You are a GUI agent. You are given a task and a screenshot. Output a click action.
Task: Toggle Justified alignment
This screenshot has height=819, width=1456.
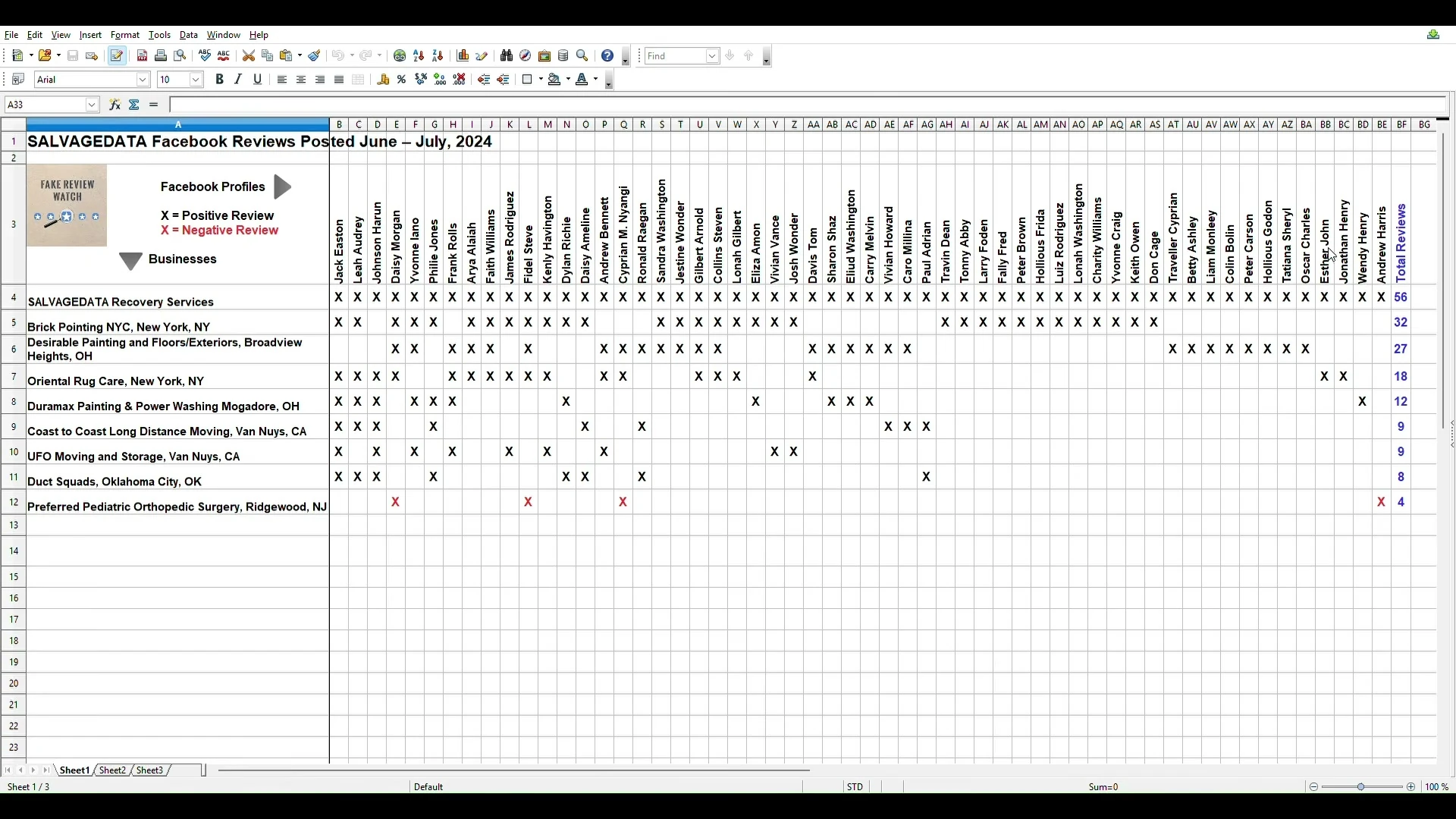pos(340,80)
